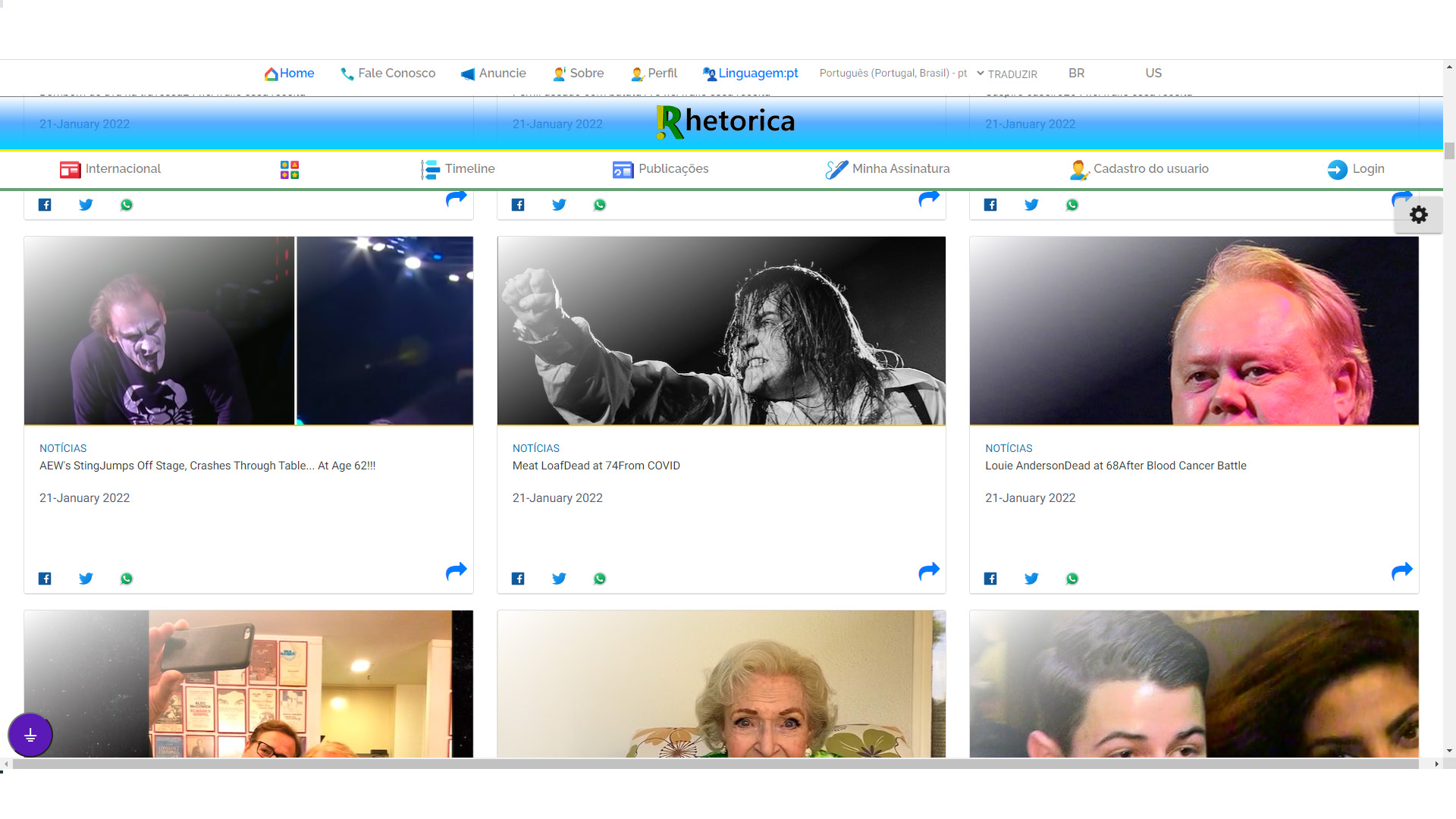Open the Meat Loaf article thumbnail
The image size is (1456, 819).
(x=721, y=331)
